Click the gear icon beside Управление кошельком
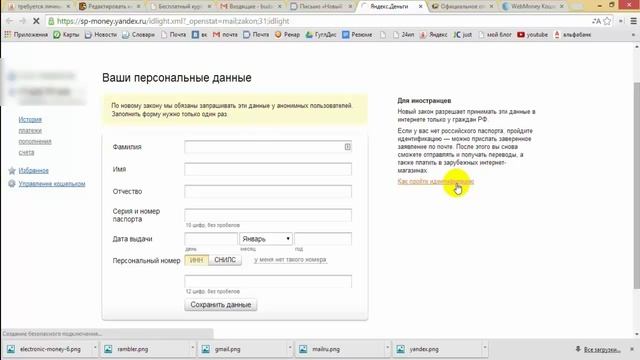The height and width of the screenshot is (360, 640). coord(12,184)
